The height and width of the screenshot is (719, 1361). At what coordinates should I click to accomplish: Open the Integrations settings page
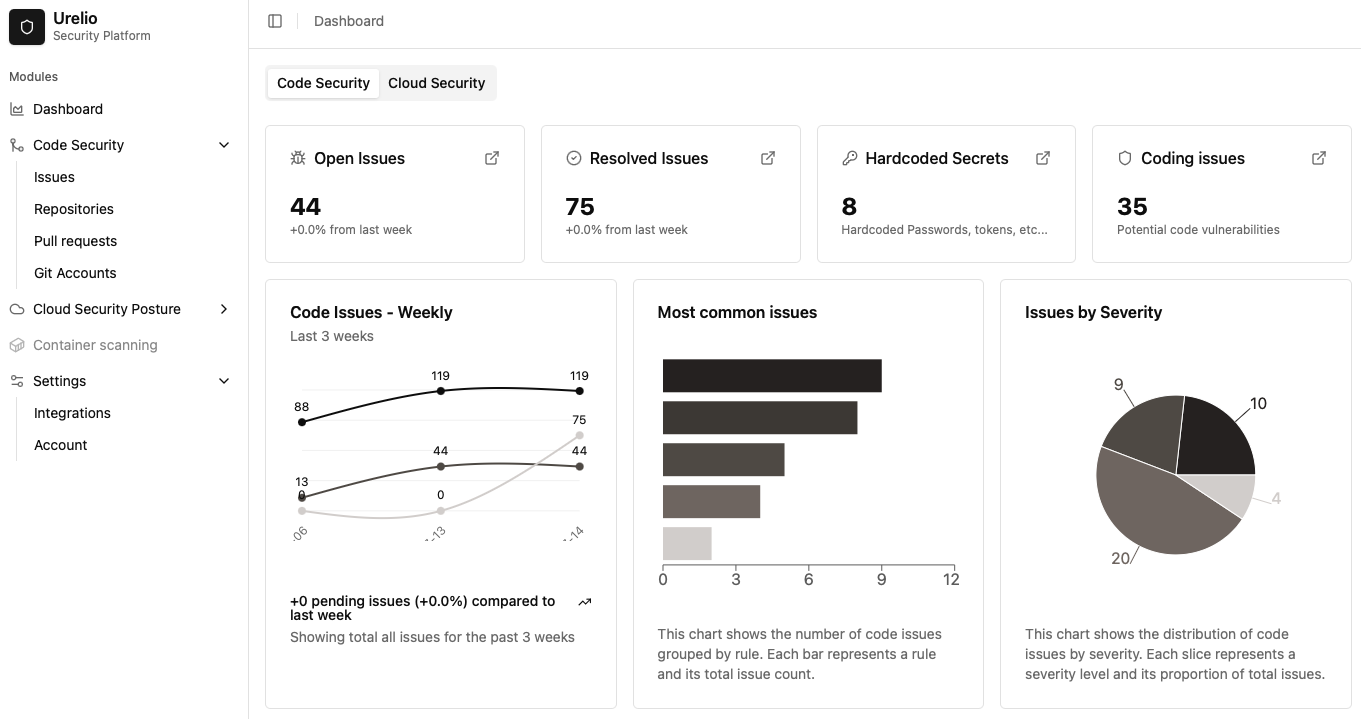[x=72, y=413]
